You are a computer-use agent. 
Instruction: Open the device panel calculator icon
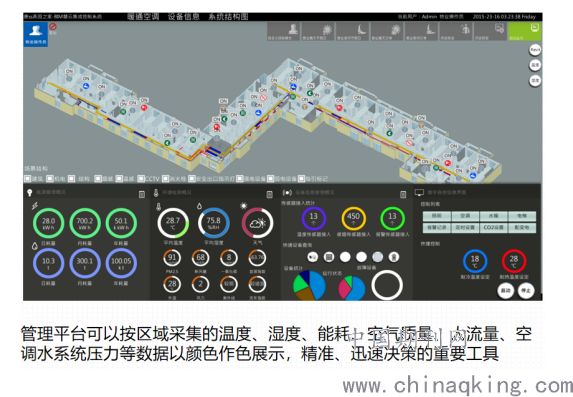(403, 194)
